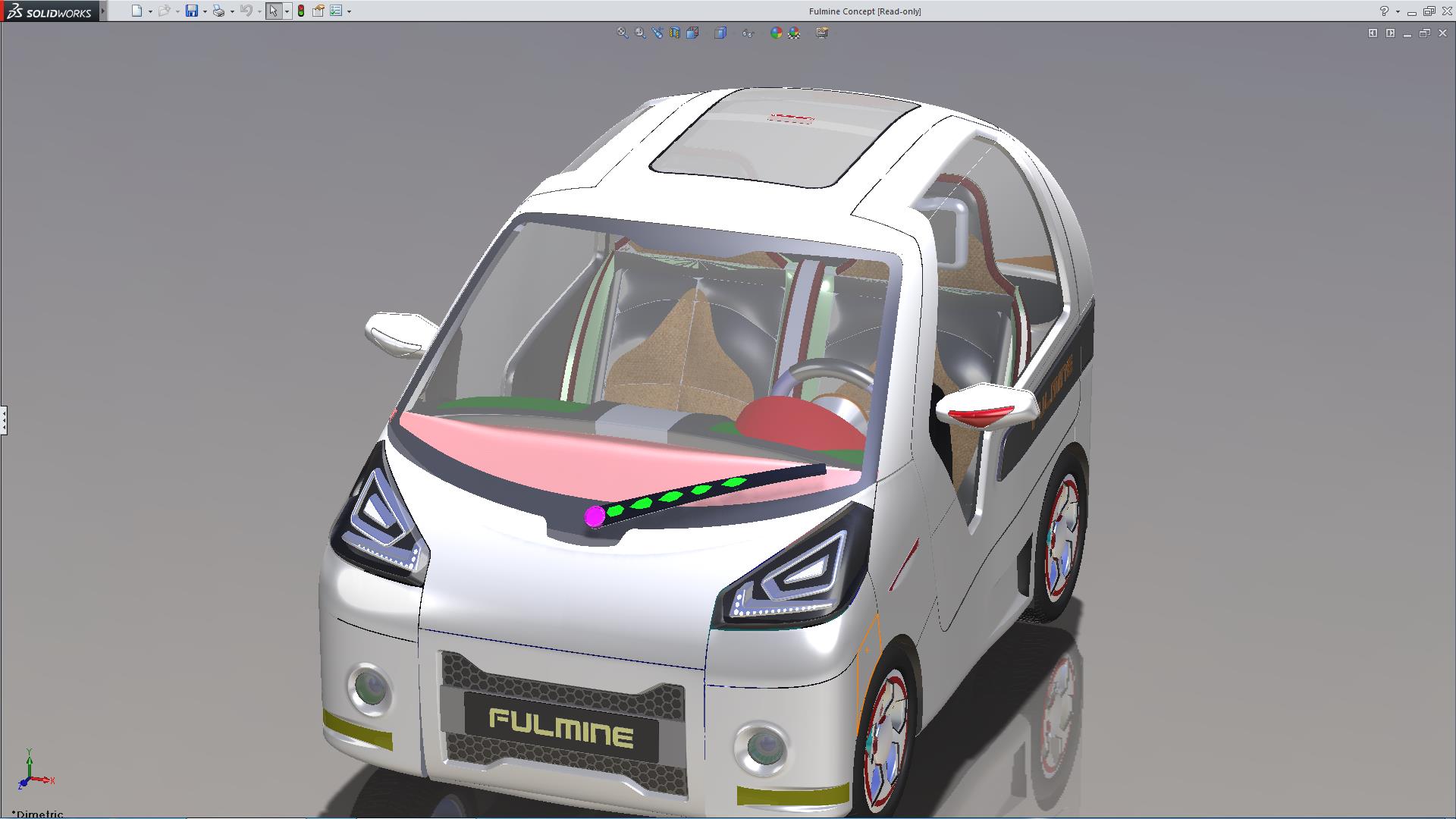Click the New document icon

(136, 11)
